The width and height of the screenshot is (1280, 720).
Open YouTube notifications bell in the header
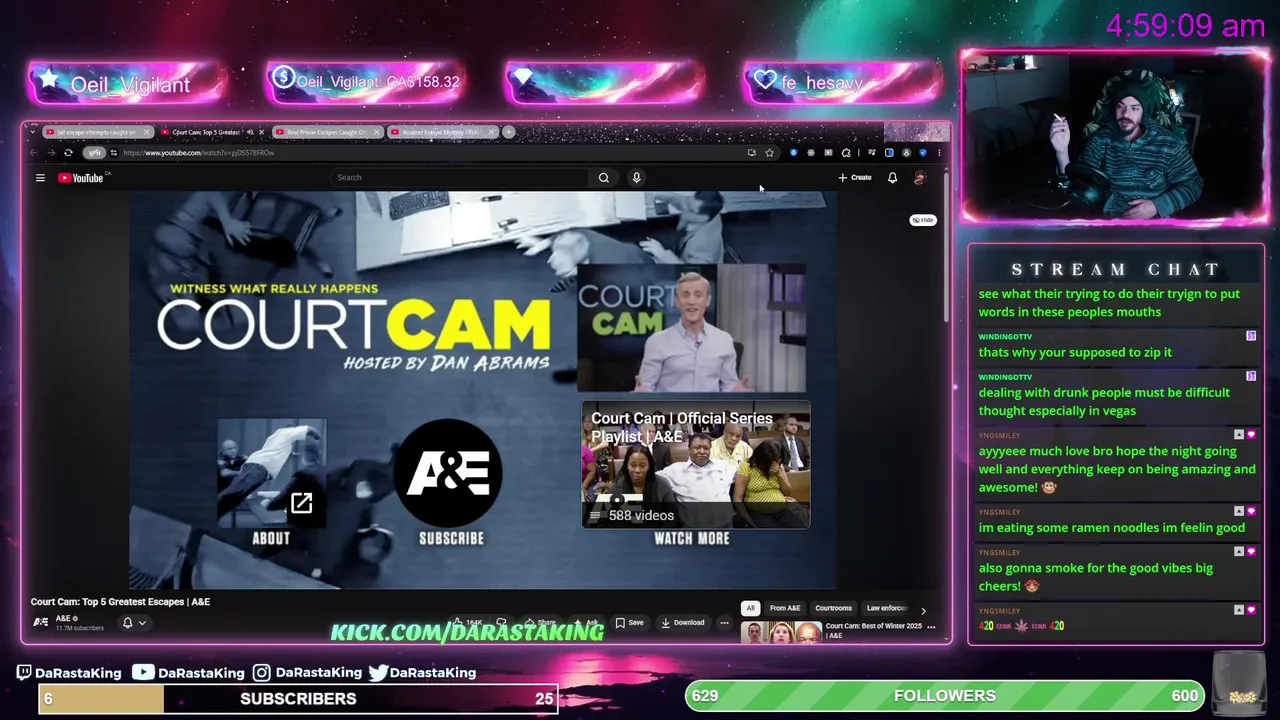pos(892,178)
